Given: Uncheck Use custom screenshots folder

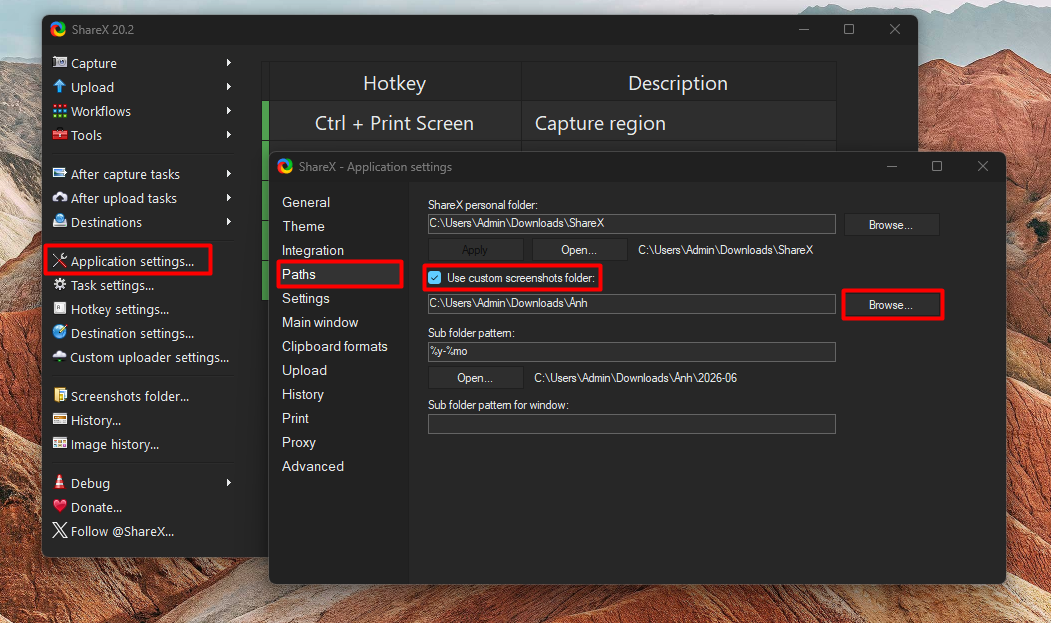Looking at the screenshot, I should pos(435,278).
